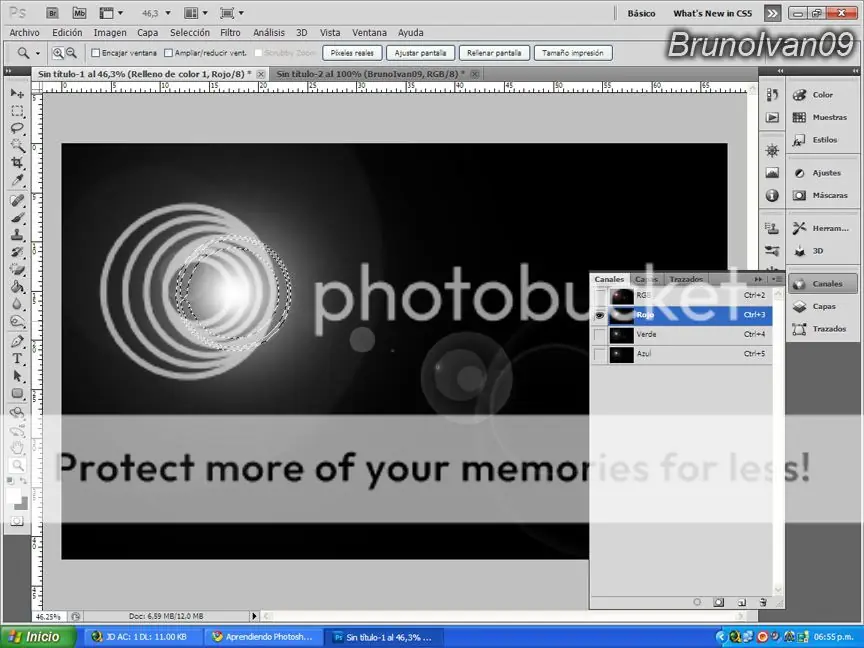The width and height of the screenshot is (864, 648).
Task: Select the Healing Brush tool
Action: point(17,201)
